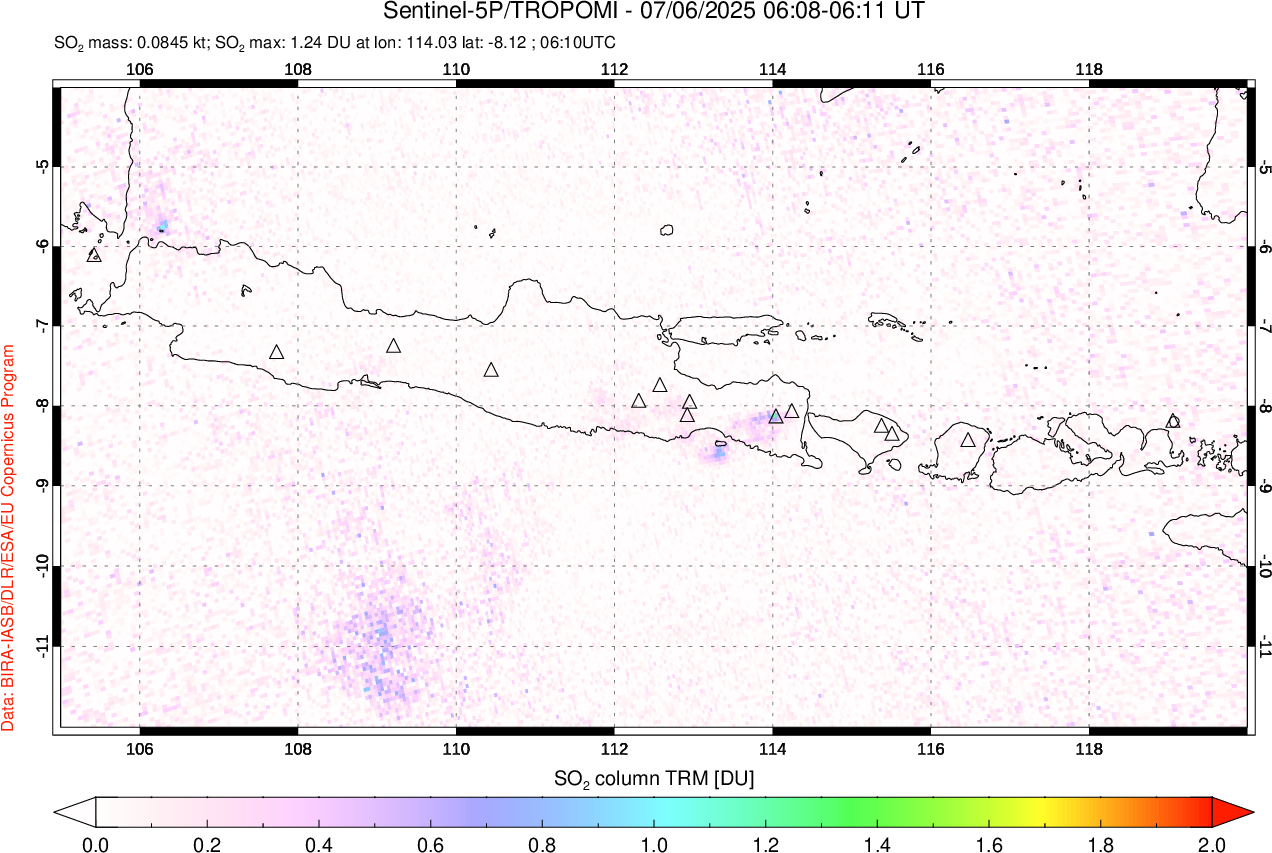Click the white left arrow of colorbar
This screenshot has height=853, width=1272.
tap(75, 812)
